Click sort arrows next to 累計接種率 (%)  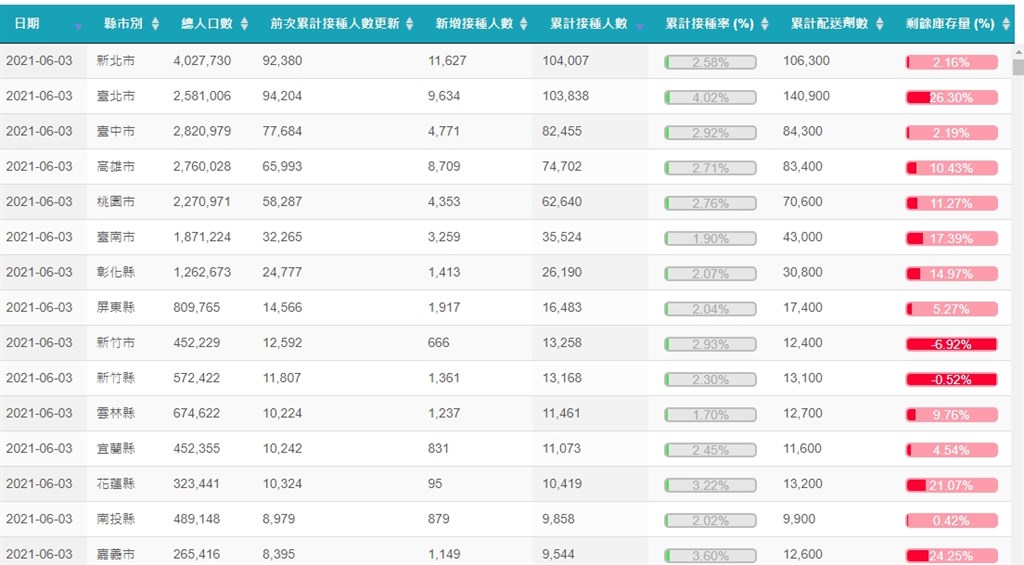(765, 24)
